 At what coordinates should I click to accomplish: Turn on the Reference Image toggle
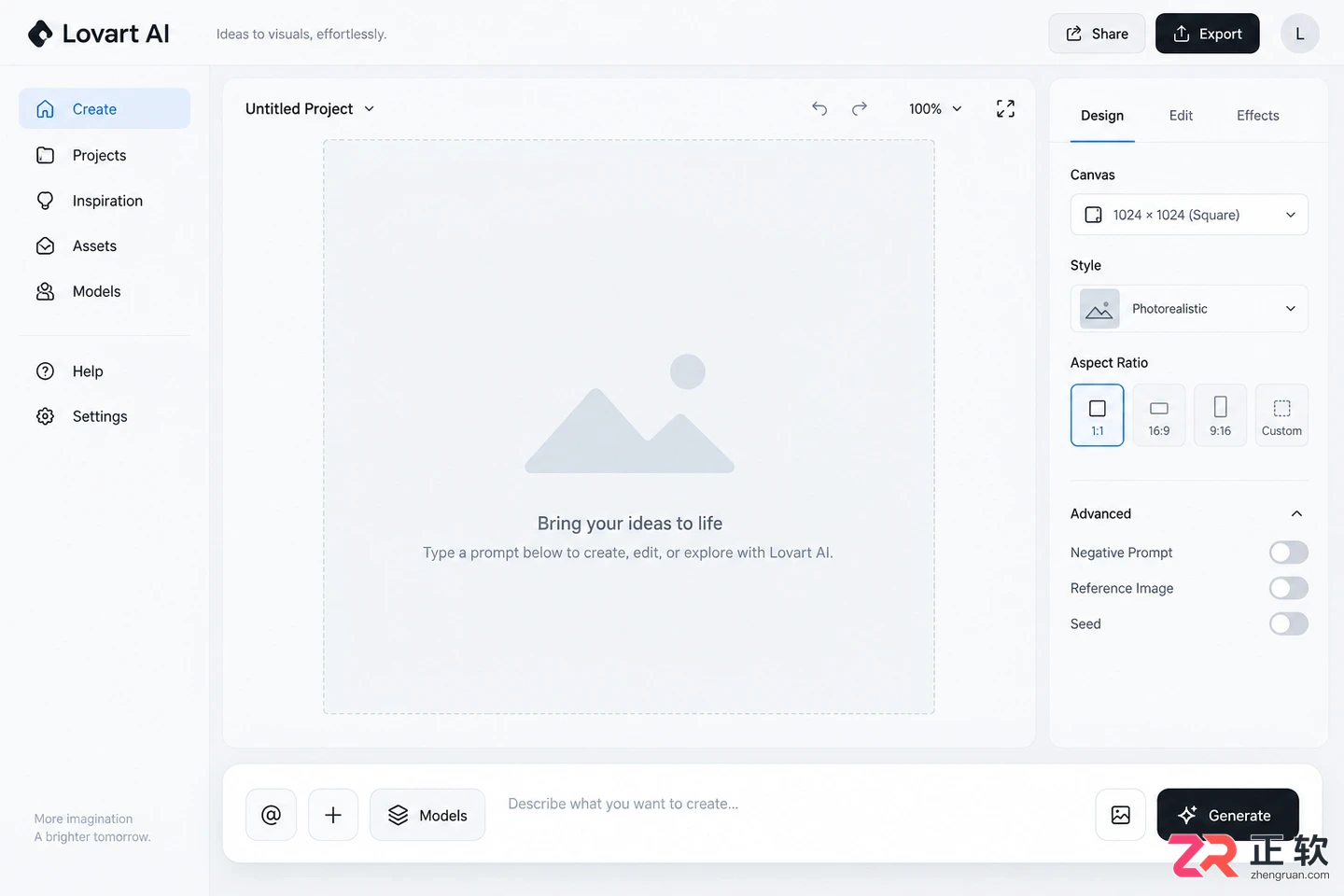tap(1289, 588)
